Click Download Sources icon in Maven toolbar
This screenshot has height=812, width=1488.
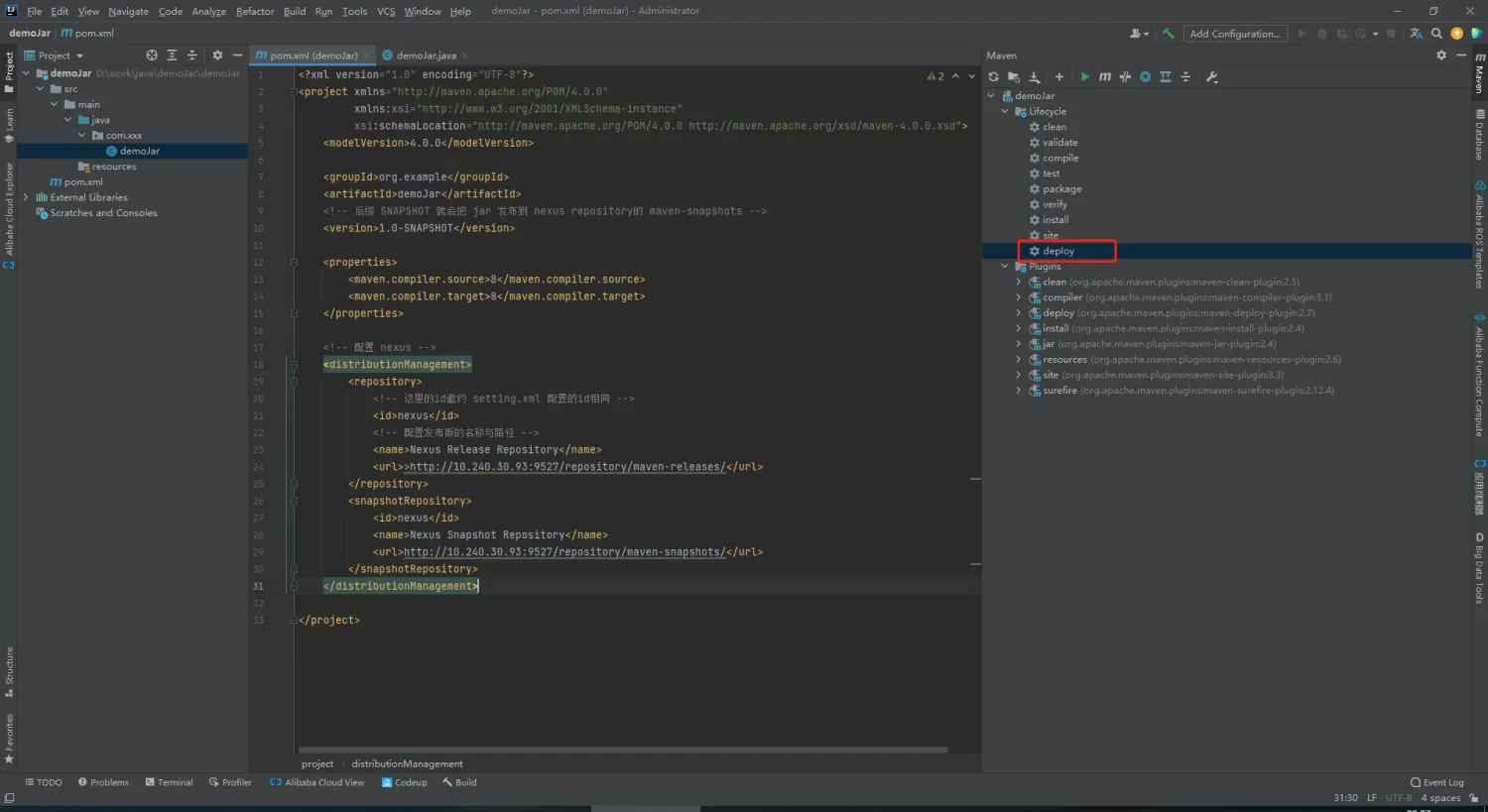coord(1034,77)
